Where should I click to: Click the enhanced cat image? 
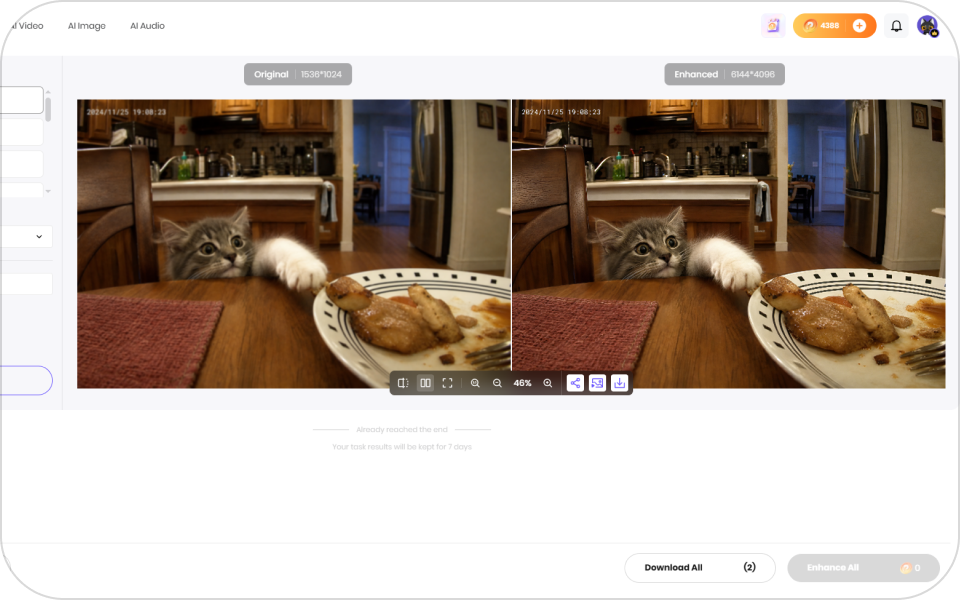[729, 244]
